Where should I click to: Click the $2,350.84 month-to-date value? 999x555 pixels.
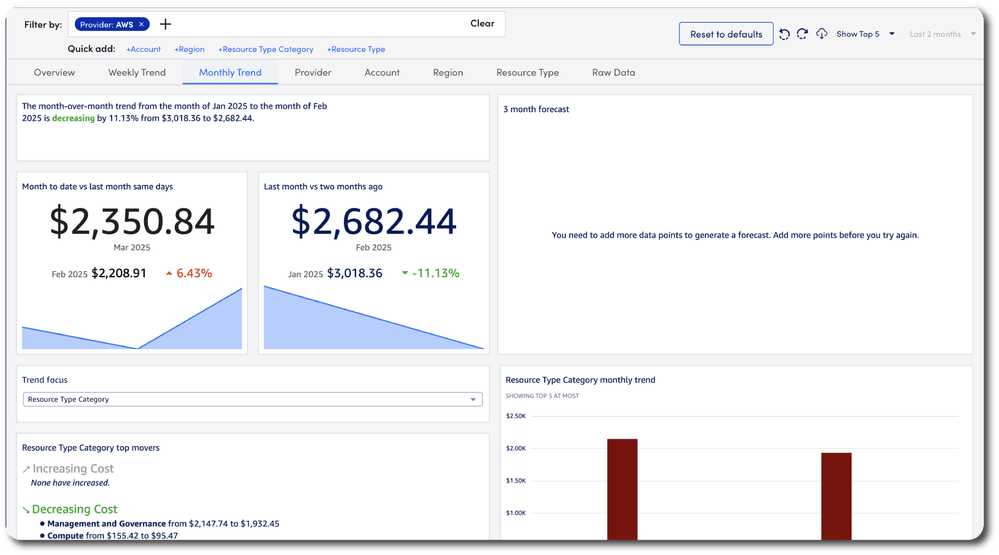point(132,221)
